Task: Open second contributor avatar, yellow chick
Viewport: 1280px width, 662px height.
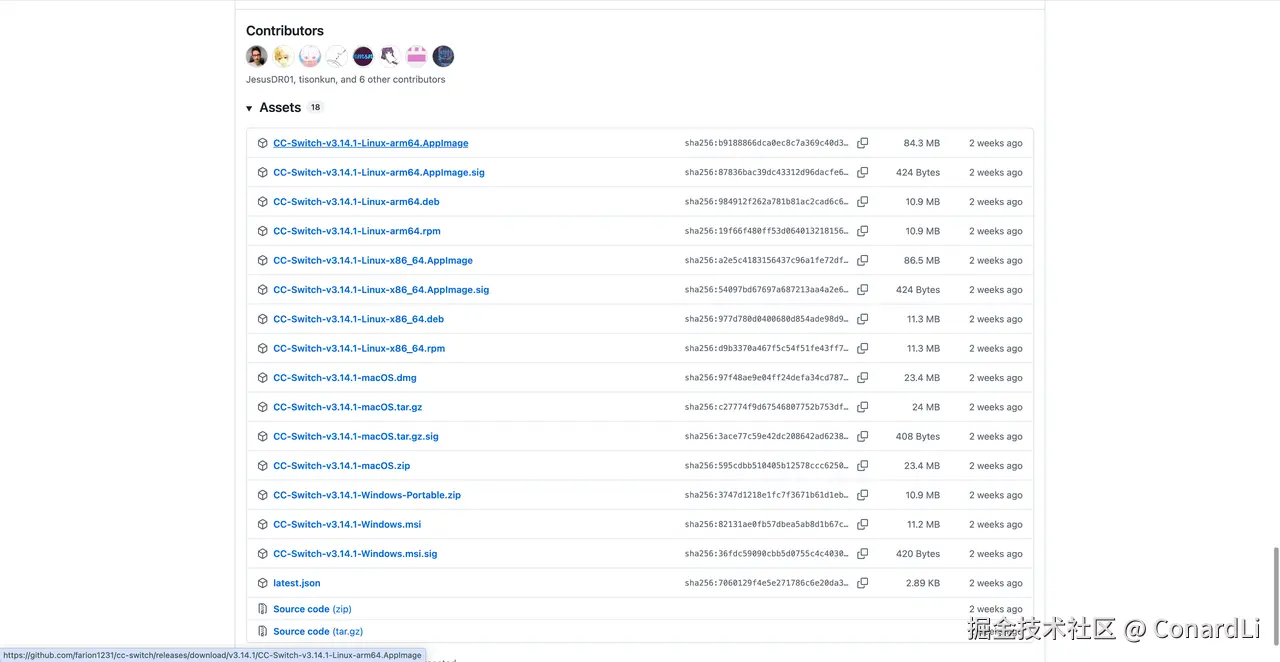Action: click(x=283, y=56)
